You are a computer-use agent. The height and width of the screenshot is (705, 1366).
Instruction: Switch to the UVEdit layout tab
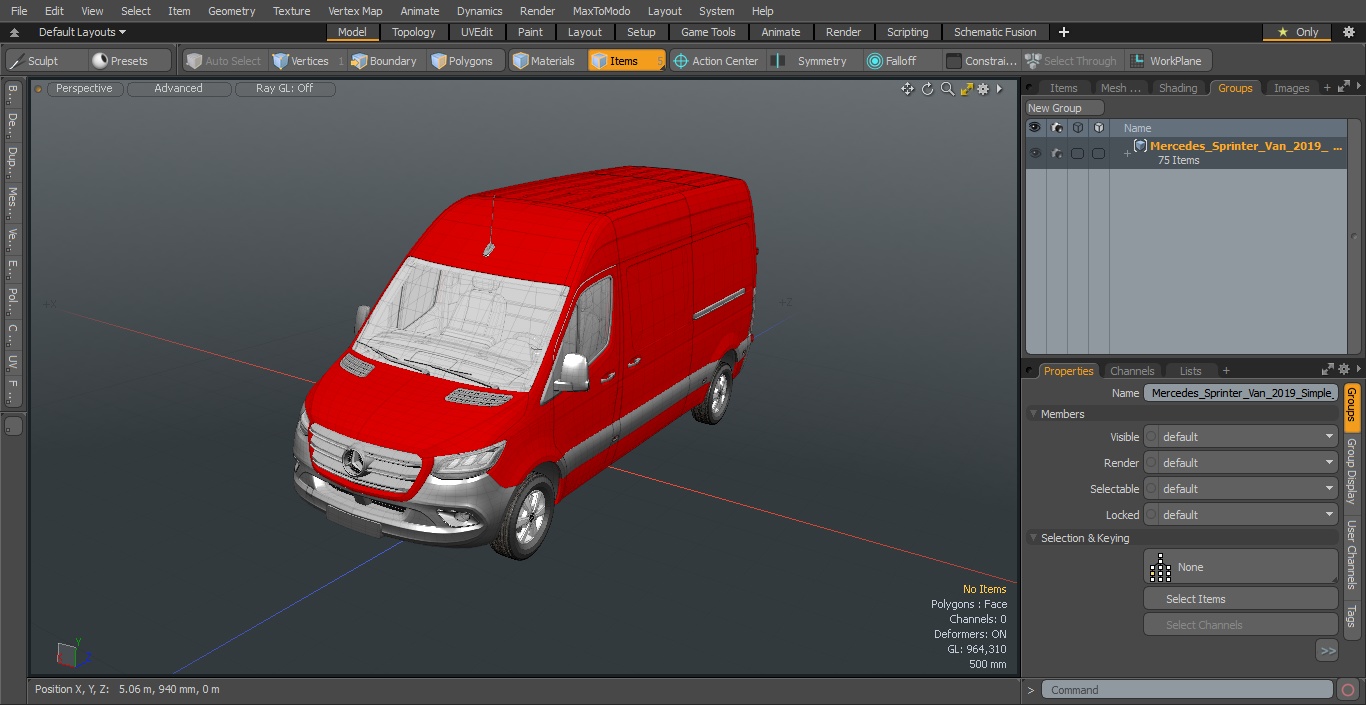tap(477, 32)
